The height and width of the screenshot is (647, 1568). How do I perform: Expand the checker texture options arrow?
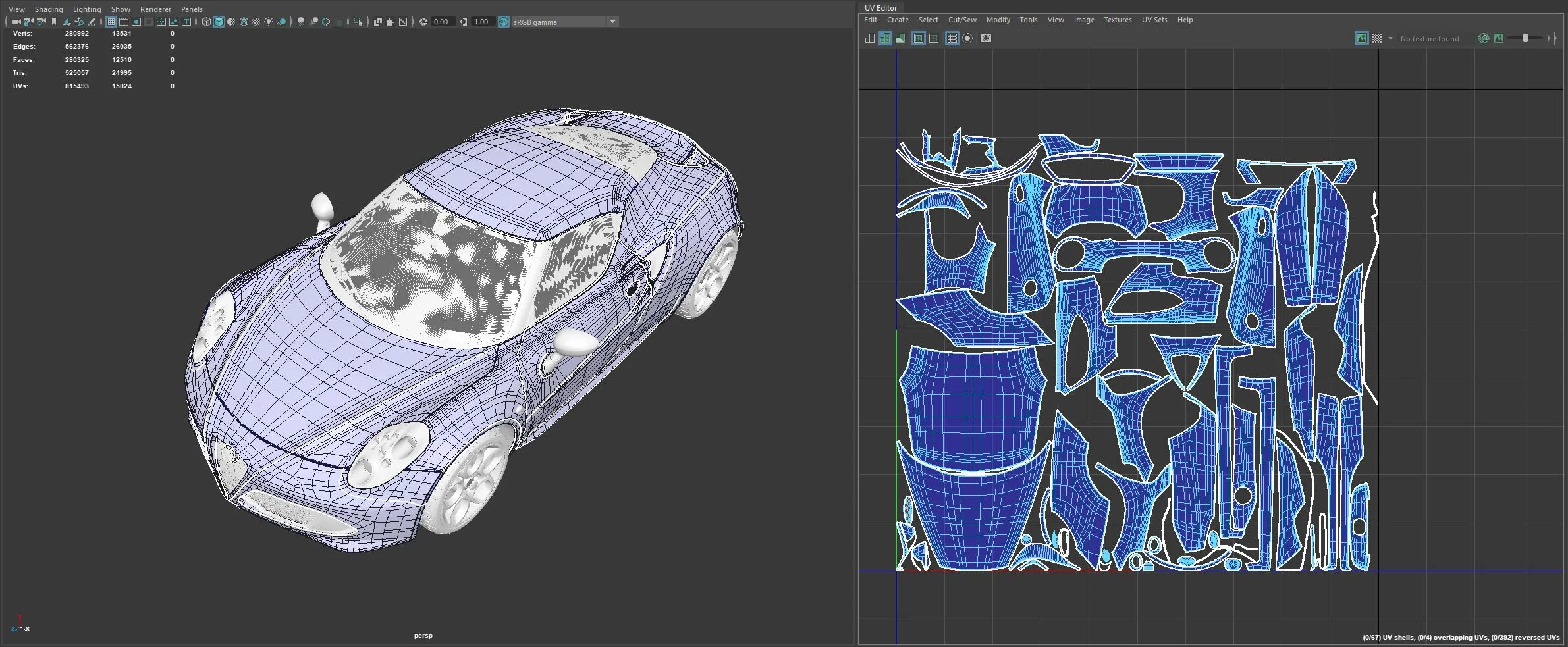[x=1390, y=38]
